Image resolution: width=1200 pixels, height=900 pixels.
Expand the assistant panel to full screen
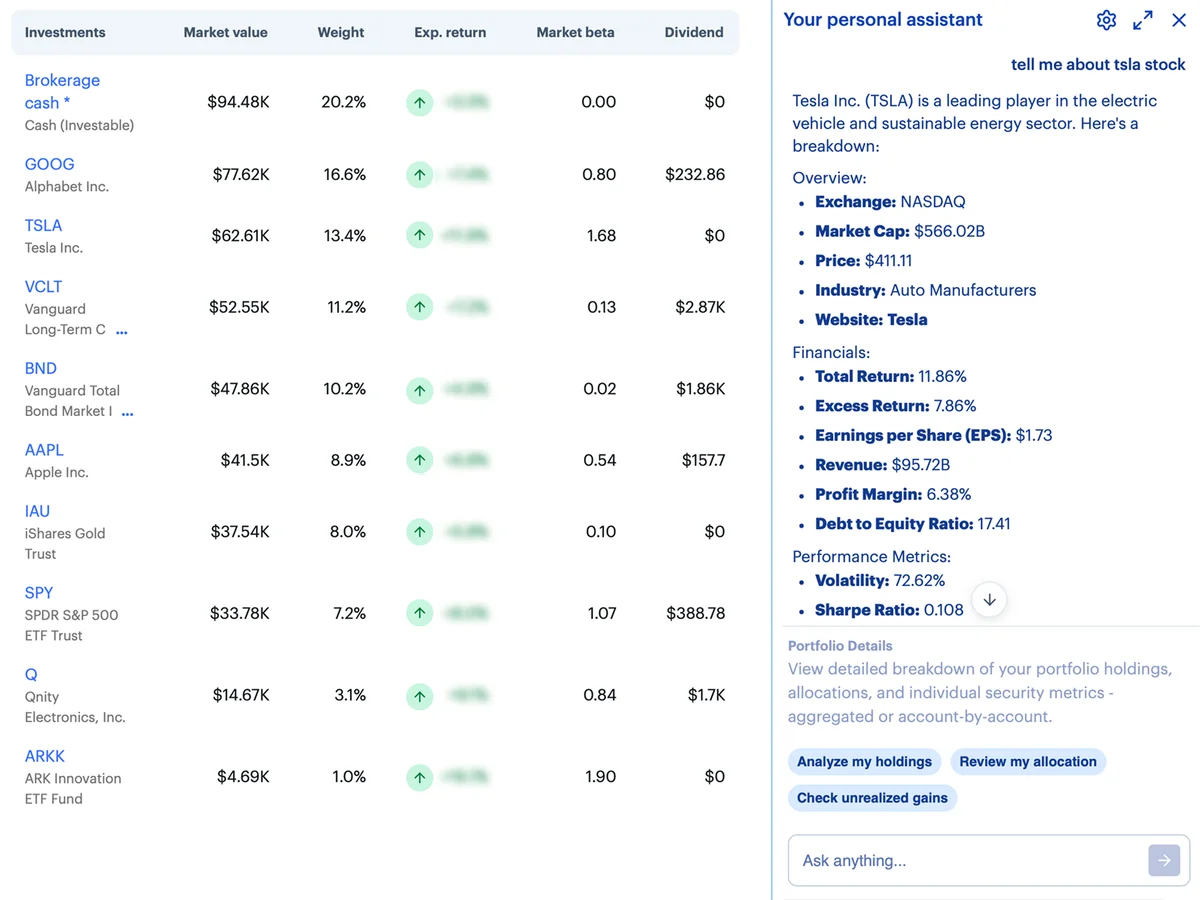[x=1143, y=19]
